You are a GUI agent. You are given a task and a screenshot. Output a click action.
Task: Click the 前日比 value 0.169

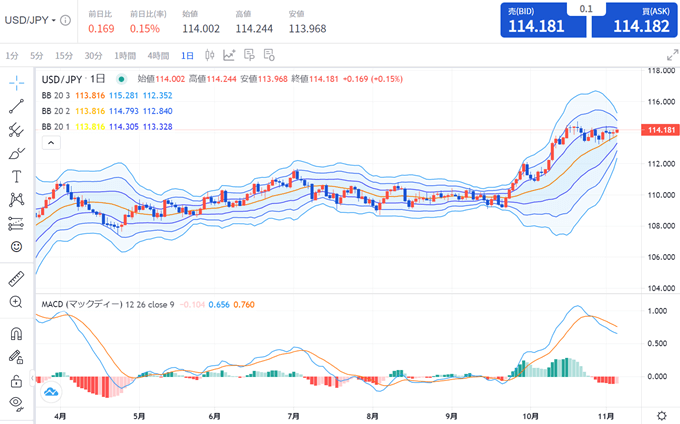coord(101,29)
